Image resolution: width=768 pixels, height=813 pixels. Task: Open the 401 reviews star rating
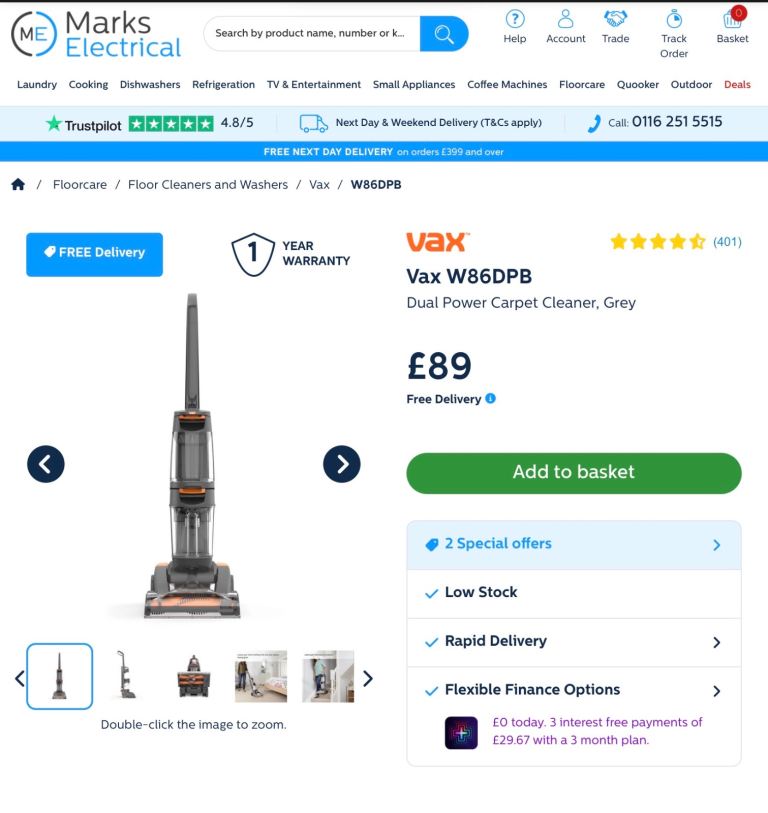(x=676, y=242)
